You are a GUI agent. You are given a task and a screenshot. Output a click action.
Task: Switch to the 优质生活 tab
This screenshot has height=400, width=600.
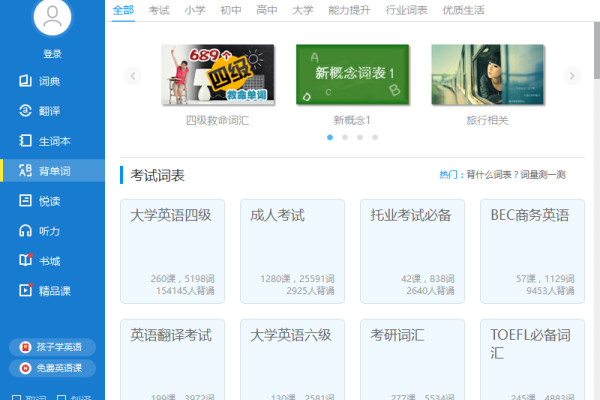click(463, 10)
